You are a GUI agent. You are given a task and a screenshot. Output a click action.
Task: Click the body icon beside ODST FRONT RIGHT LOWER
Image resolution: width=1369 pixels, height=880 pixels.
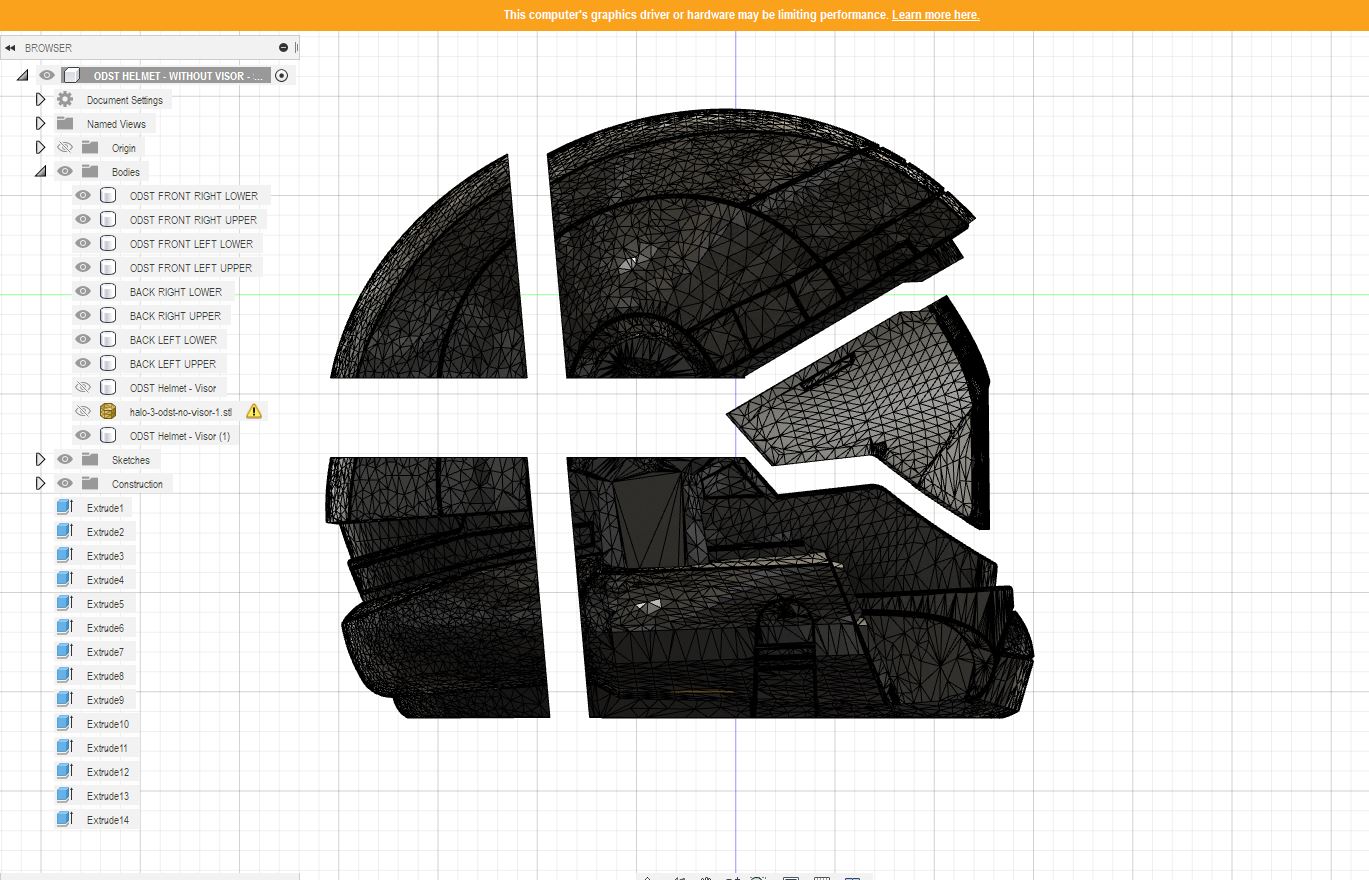(x=108, y=196)
